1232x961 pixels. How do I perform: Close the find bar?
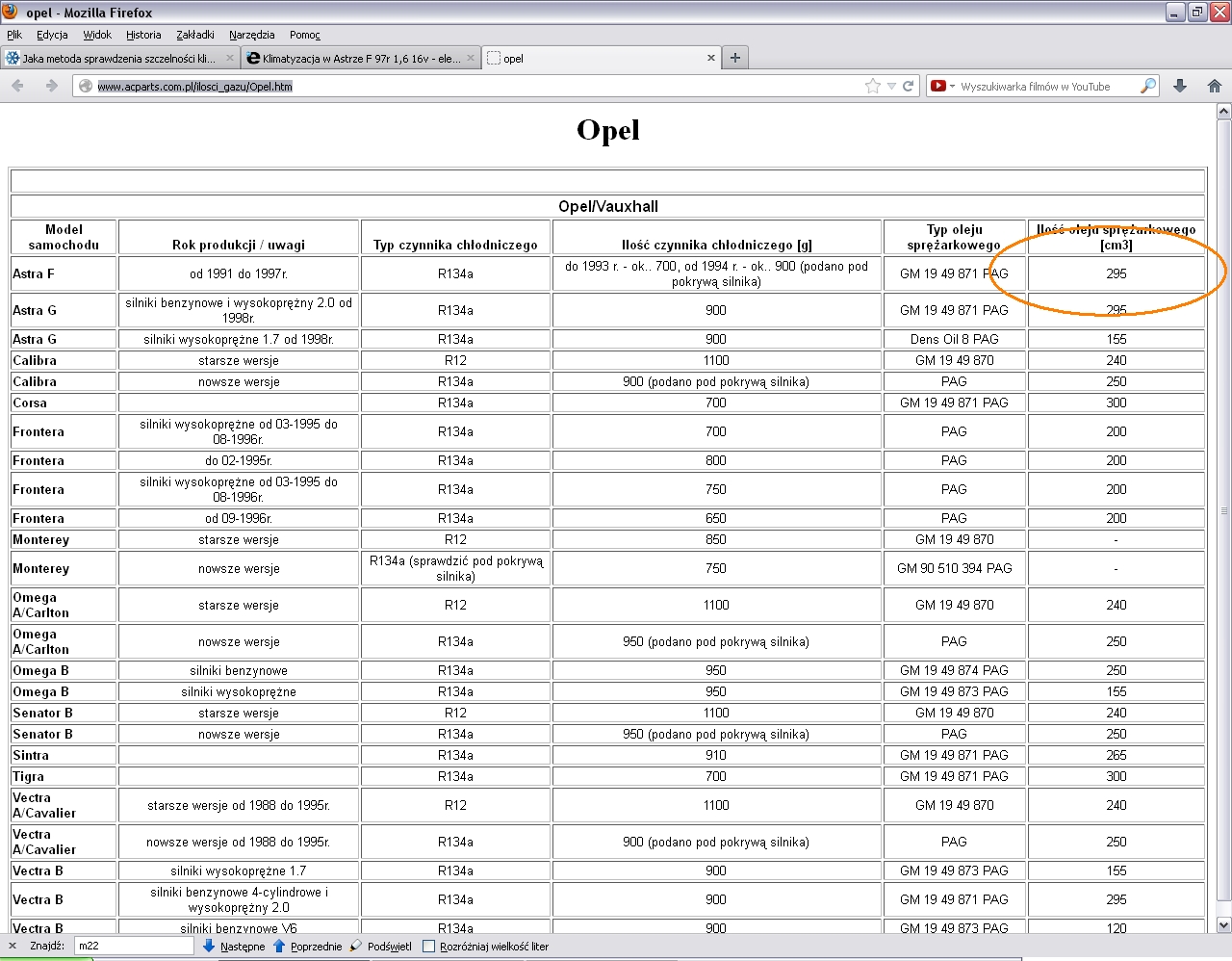pos(13,947)
